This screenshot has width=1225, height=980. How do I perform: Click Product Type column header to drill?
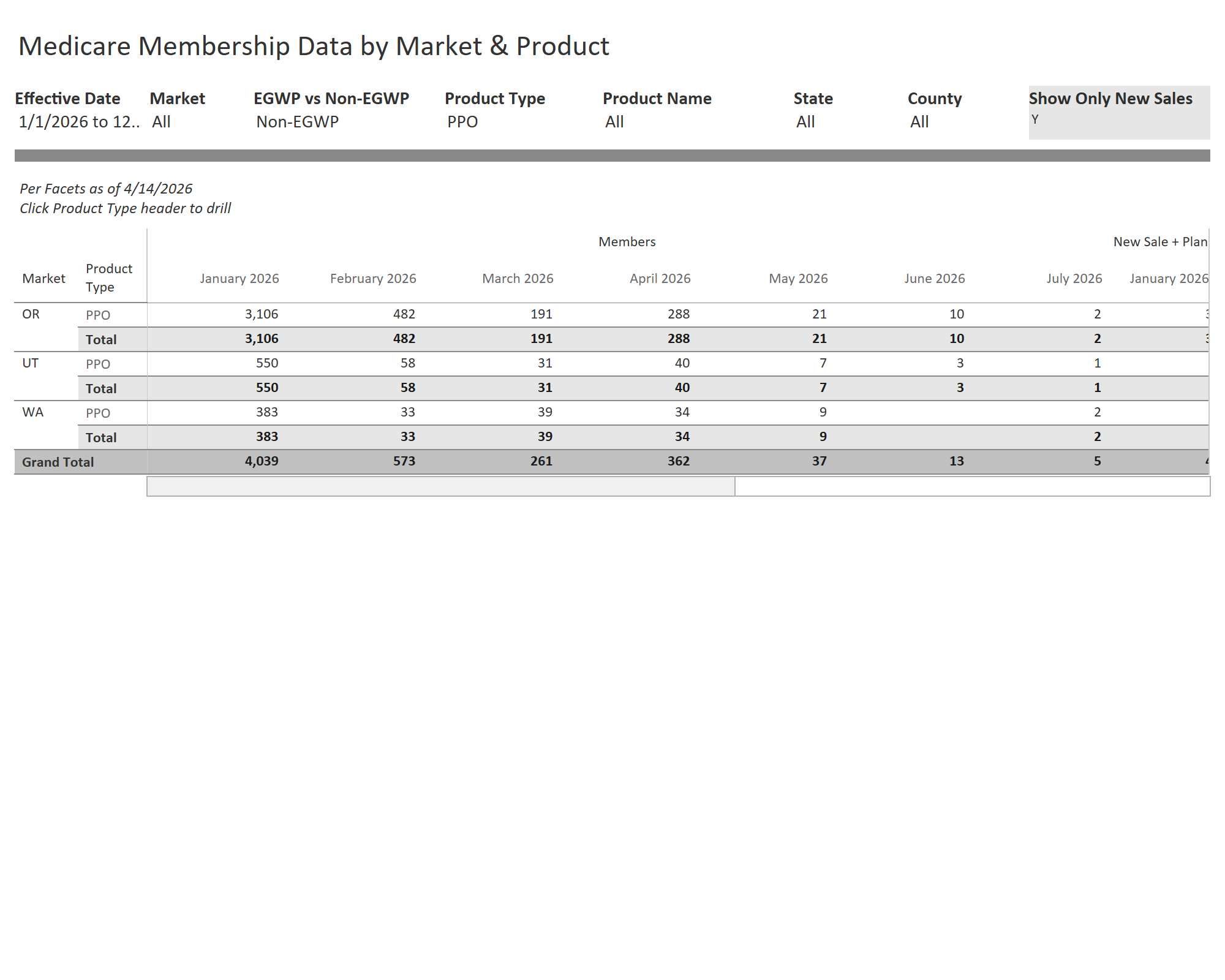pyautogui.click(x=109, y=277)
